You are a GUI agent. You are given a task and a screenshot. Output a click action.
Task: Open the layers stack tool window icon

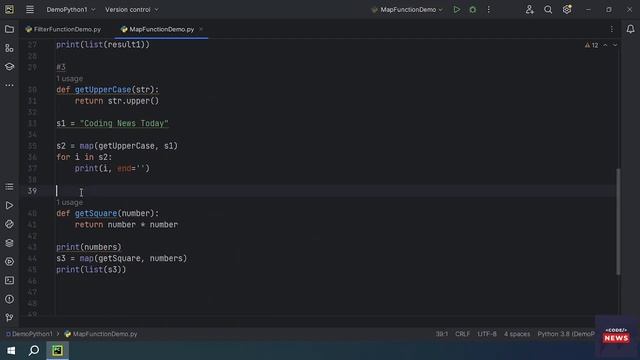tap(9, 243)
